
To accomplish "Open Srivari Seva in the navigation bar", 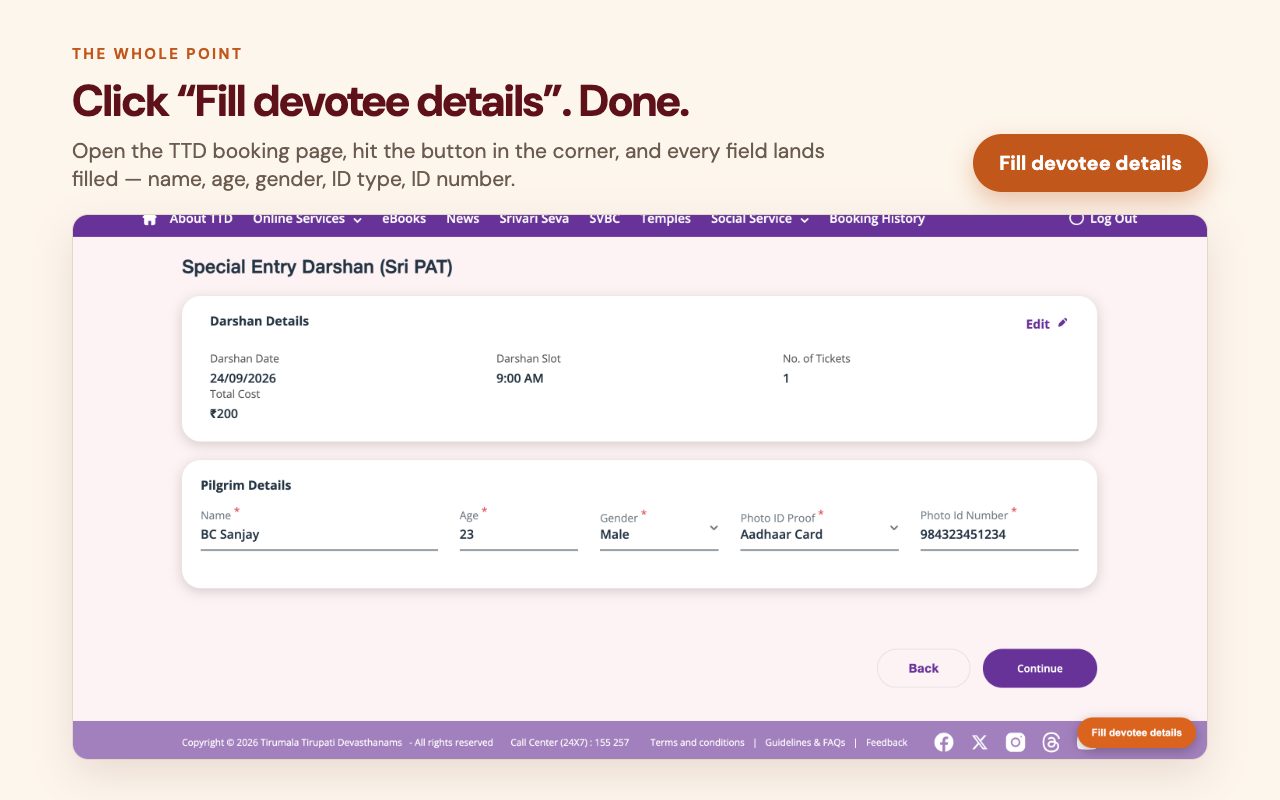I will 534,219.
